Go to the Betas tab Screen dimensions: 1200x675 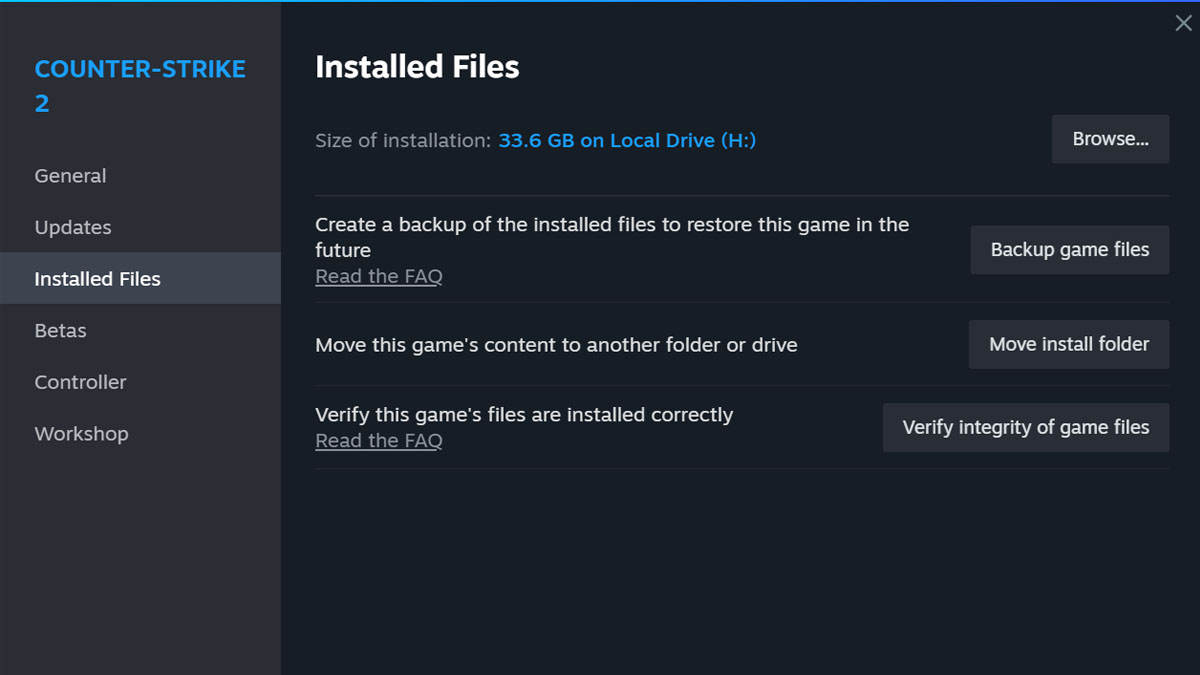click(x=60, y=331)
